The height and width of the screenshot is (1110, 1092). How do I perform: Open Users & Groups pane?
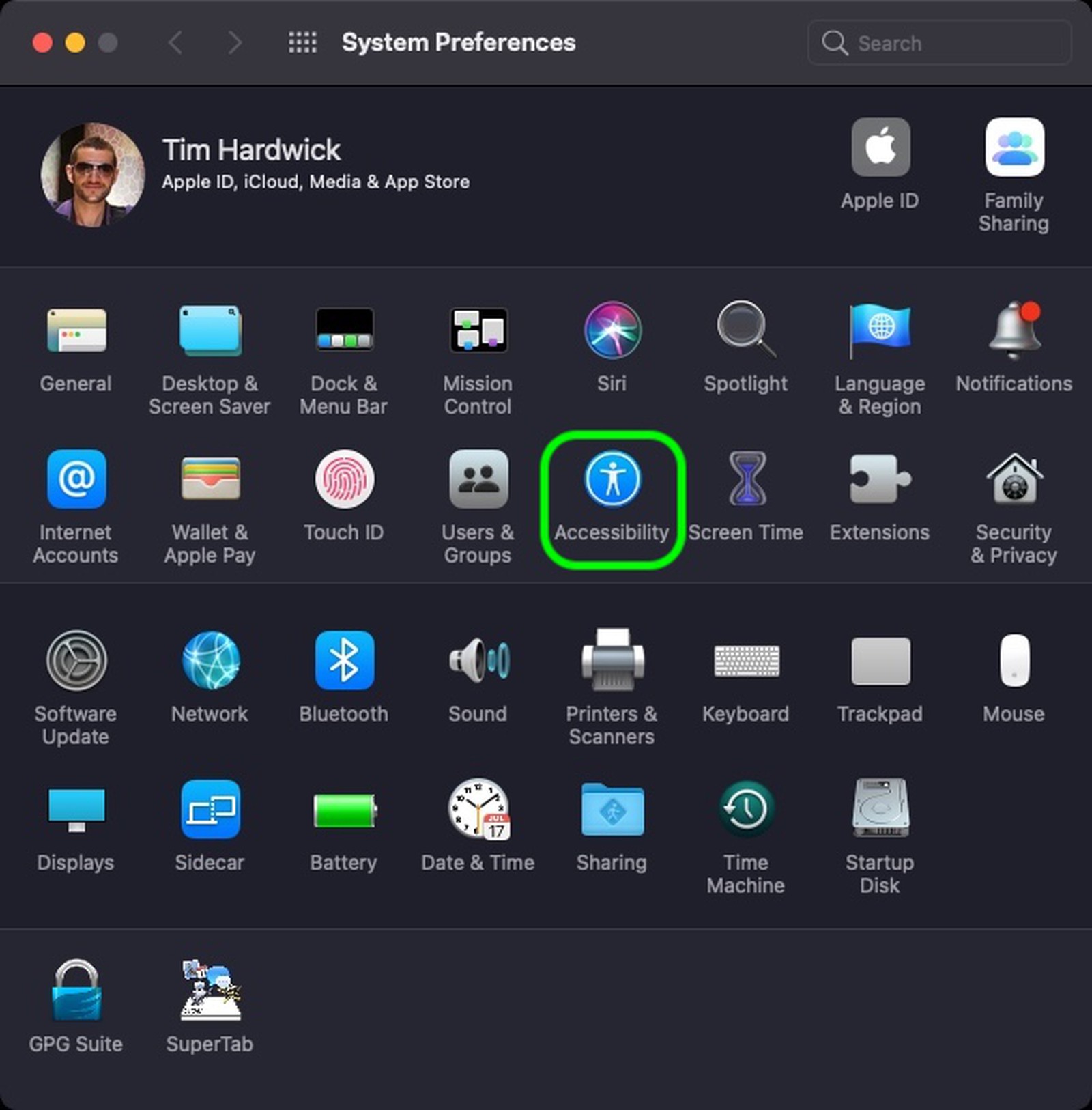[478, 479]
